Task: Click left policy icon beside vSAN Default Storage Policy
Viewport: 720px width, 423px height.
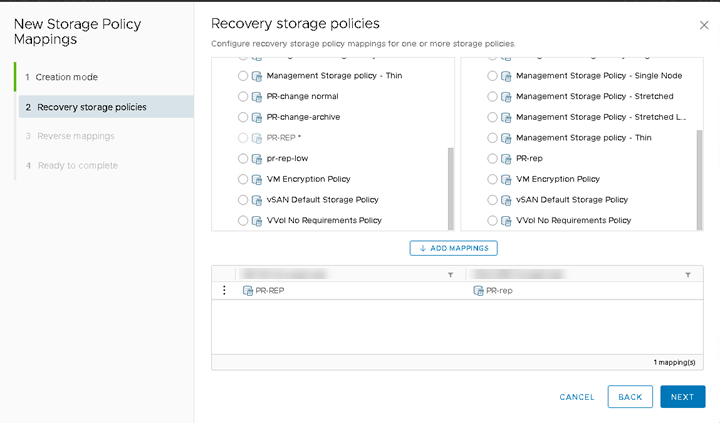Action: tap(257, 200)
